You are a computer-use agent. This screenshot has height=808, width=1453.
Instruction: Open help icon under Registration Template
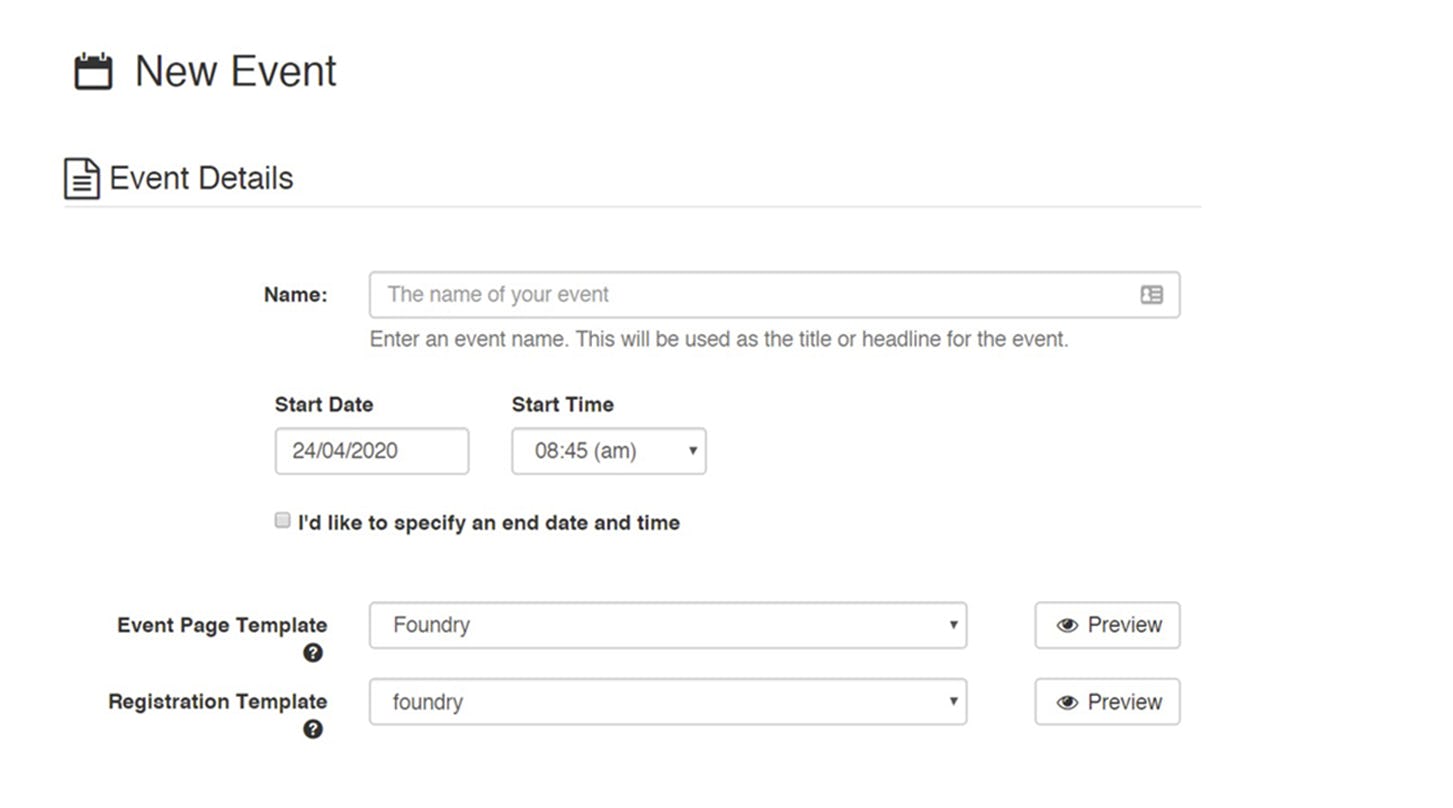point(313,730)
